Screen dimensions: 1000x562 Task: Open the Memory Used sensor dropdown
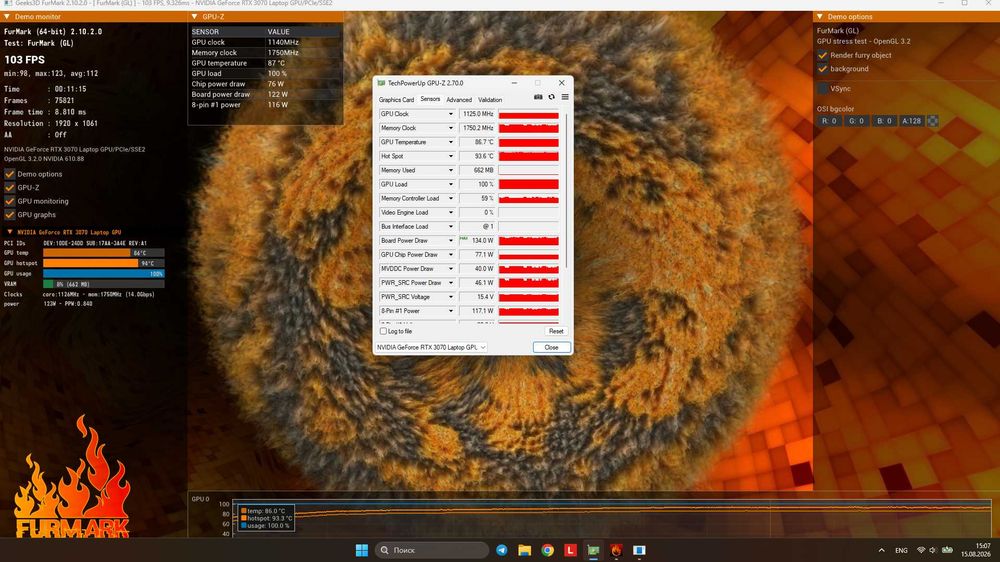pyautogui.click(x=450, y=170)
